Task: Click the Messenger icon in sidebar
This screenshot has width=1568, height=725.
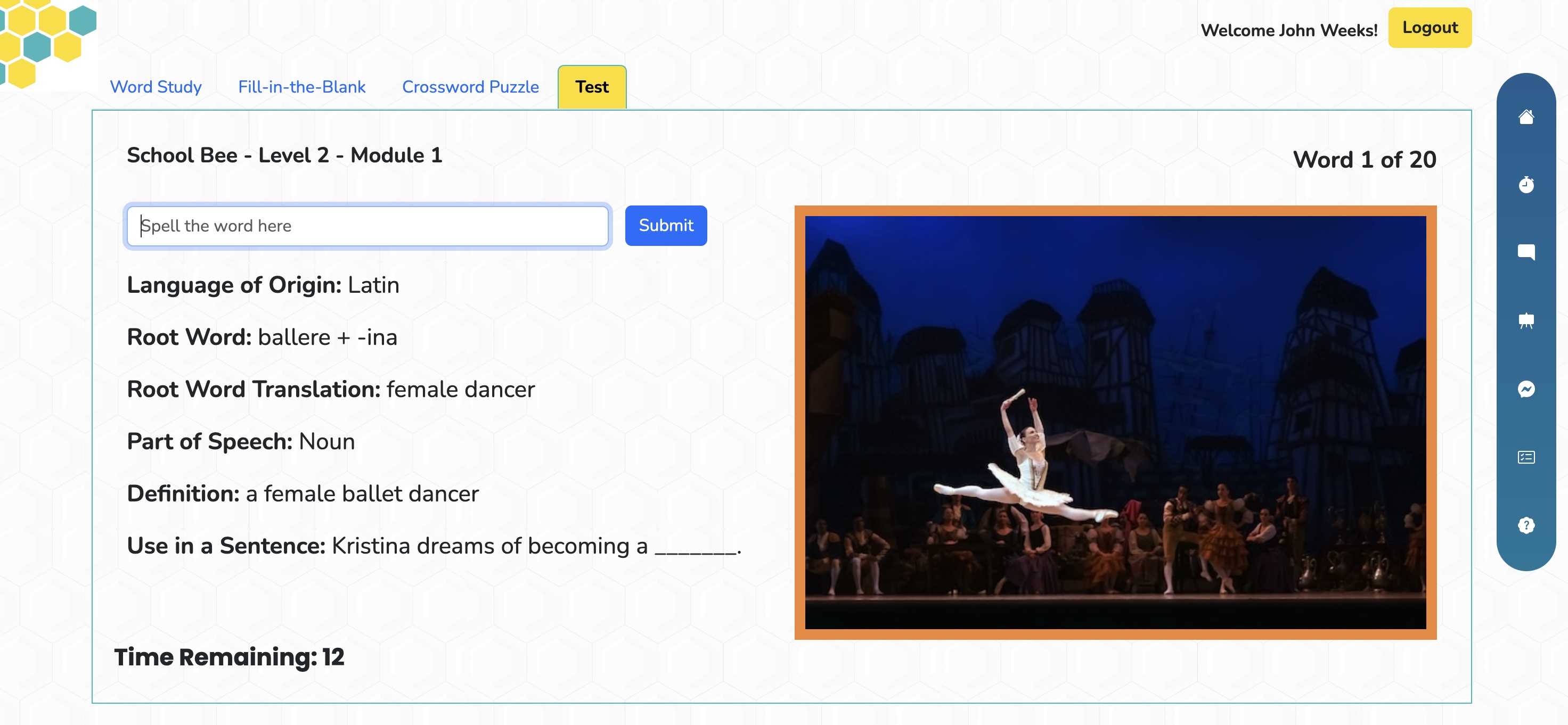Action: pos(1525,389)
